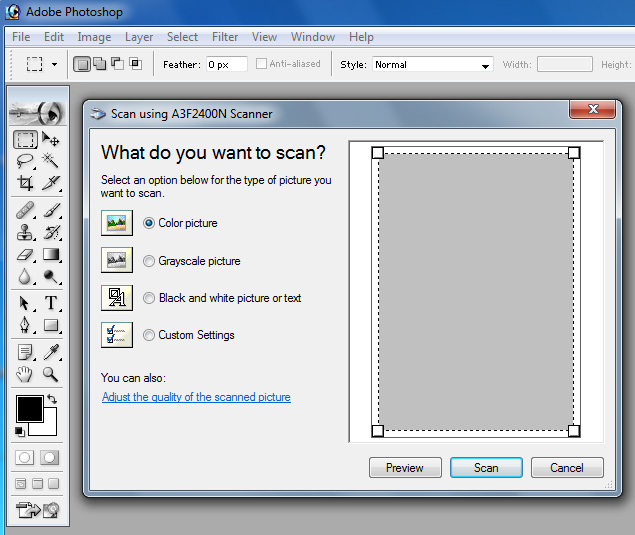The height and width of the screenshot is (535, 635).
Task: Select the Gradient tool
Action: pyautogui.click(x=51, y=255)
